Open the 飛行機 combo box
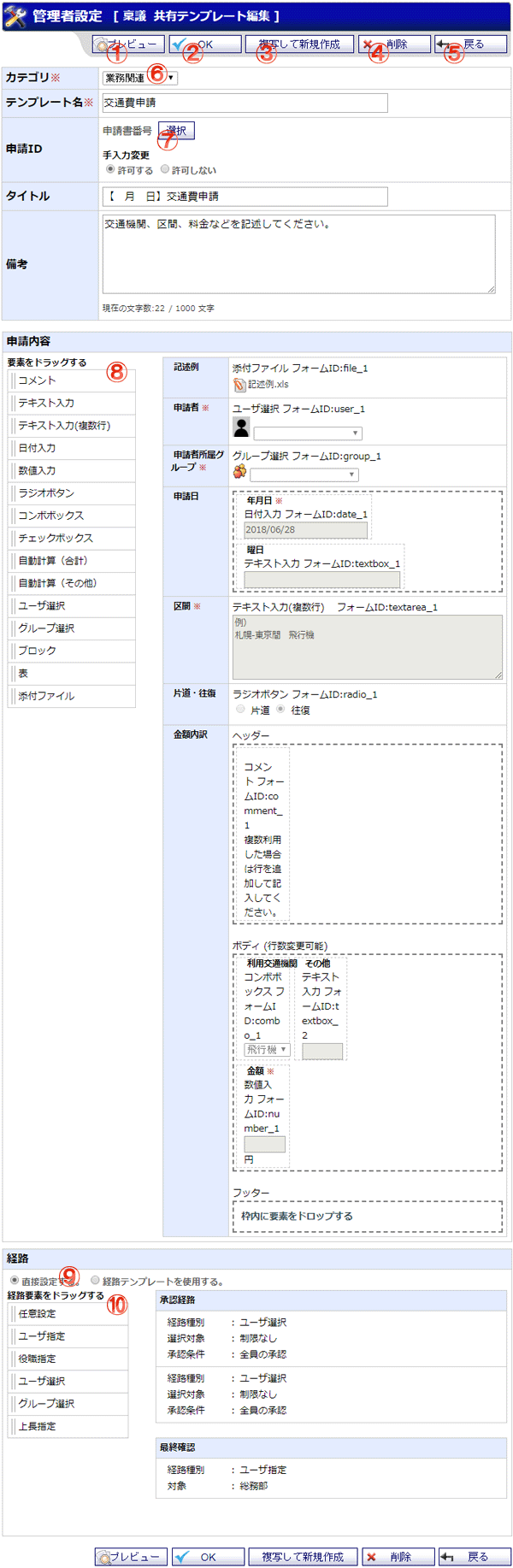This screenshot has height=1568, width=513. click(x=268, y=1050)
